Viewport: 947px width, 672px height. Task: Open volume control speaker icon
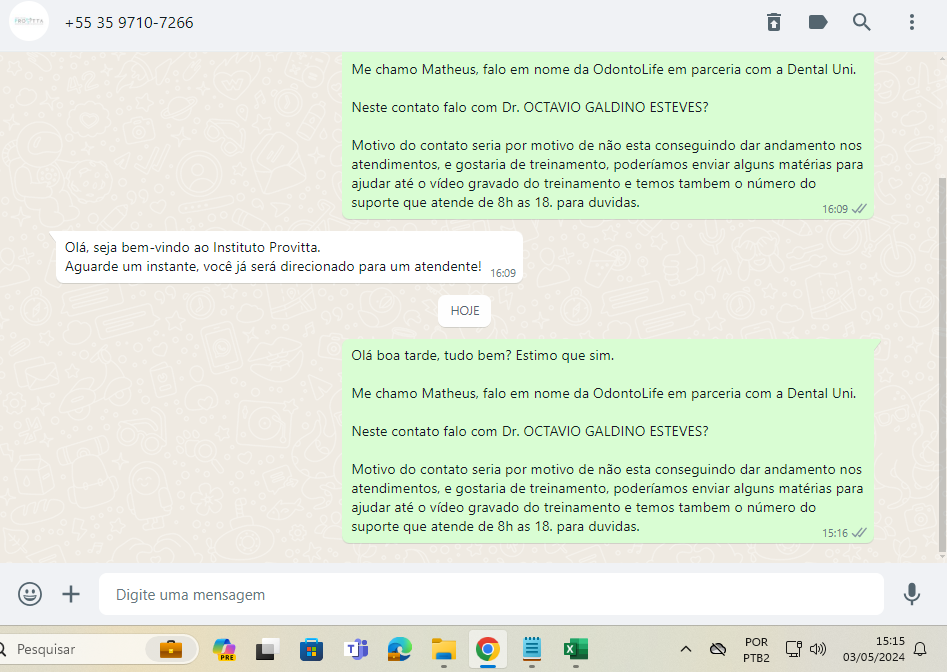(x=817, y=649)
